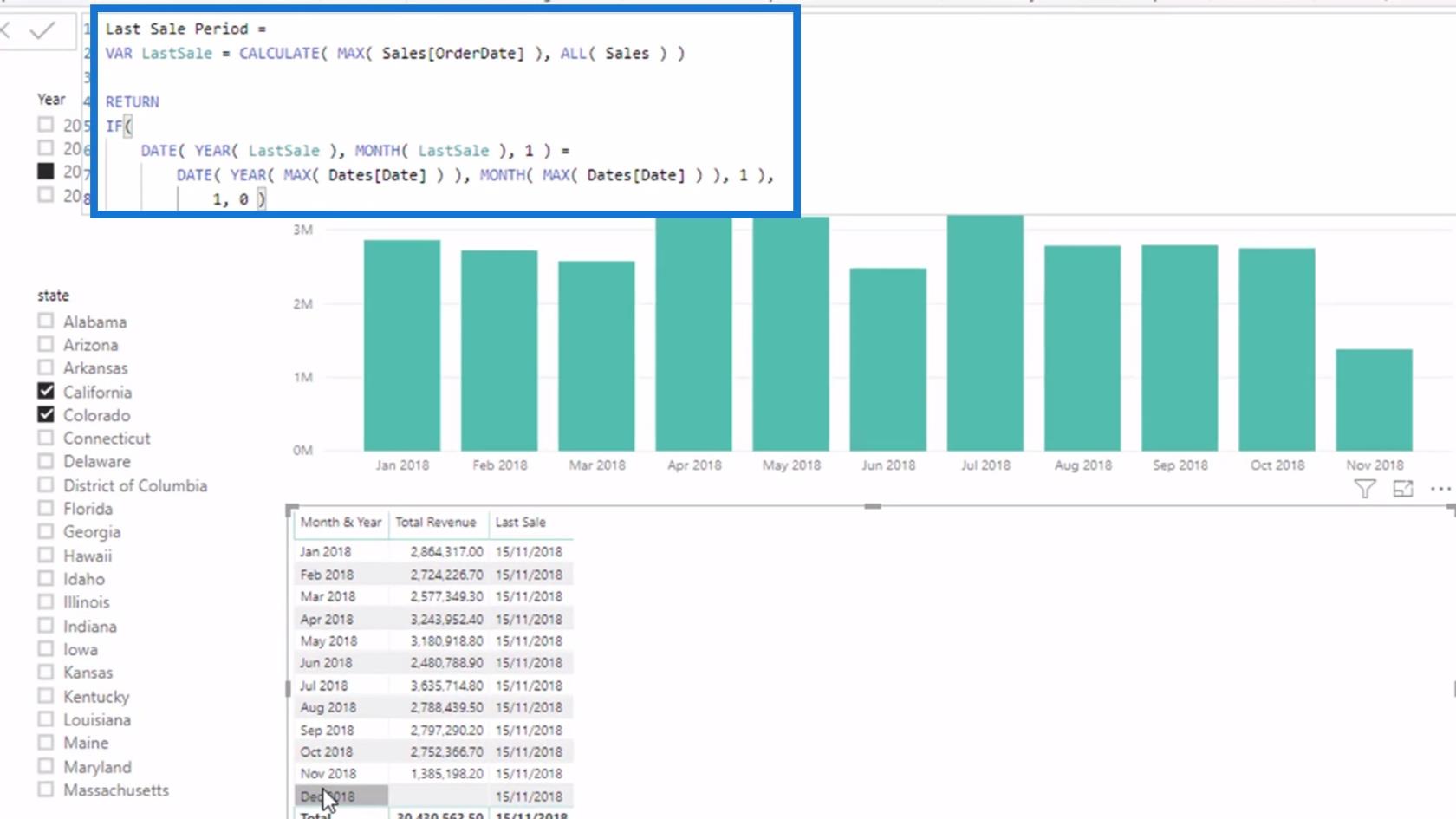Check the Massachusetts state checkbox
This screenshot has width=1456, height=819.
pos(46,790)
